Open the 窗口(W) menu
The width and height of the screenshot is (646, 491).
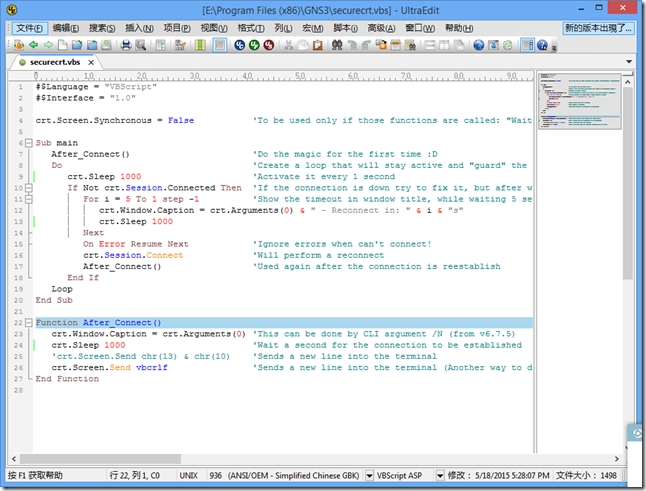click(420, 28)
